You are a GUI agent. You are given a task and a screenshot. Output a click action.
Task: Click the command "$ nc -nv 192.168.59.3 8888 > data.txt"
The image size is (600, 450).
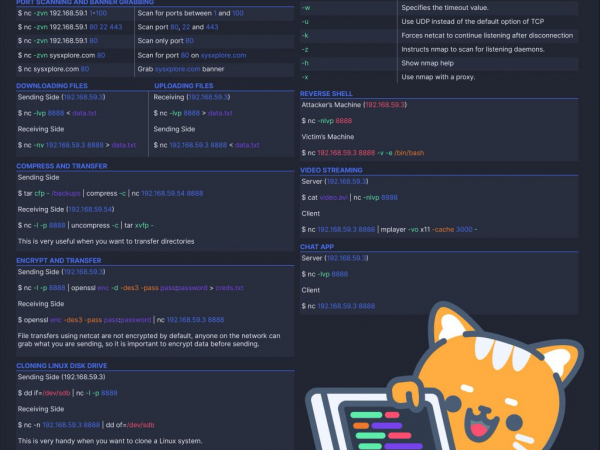[77, 145]
